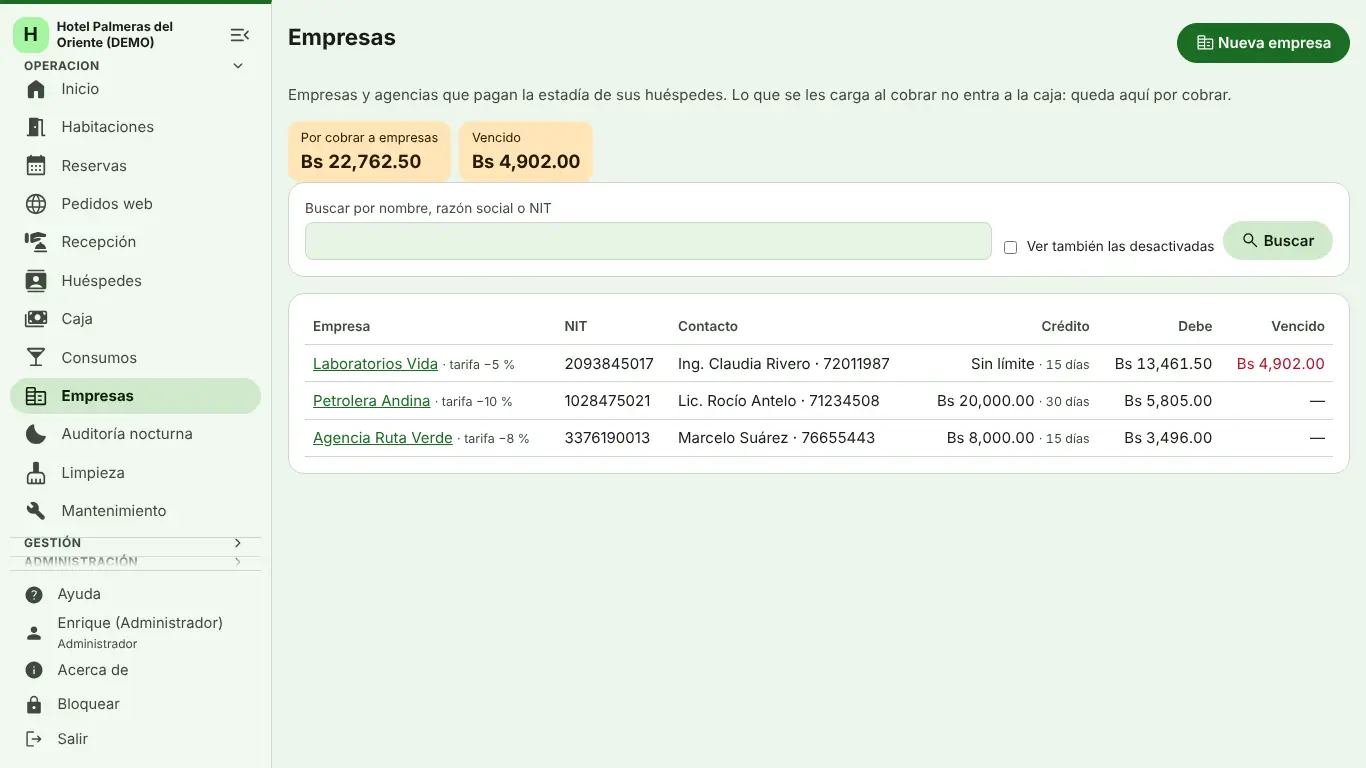Click the Pedidos web globe icon
Viewport: 1366px width, 768px height.
(x=36, y=204)
